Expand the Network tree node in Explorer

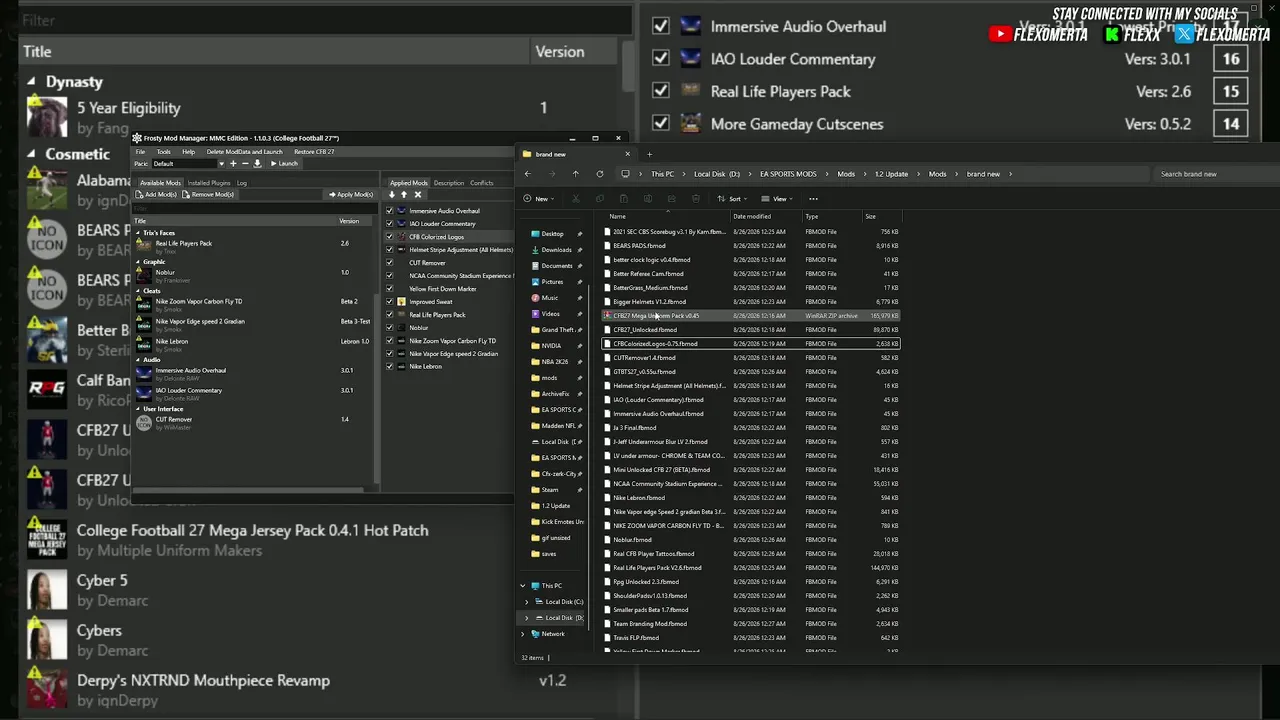[x=523, y=634]
